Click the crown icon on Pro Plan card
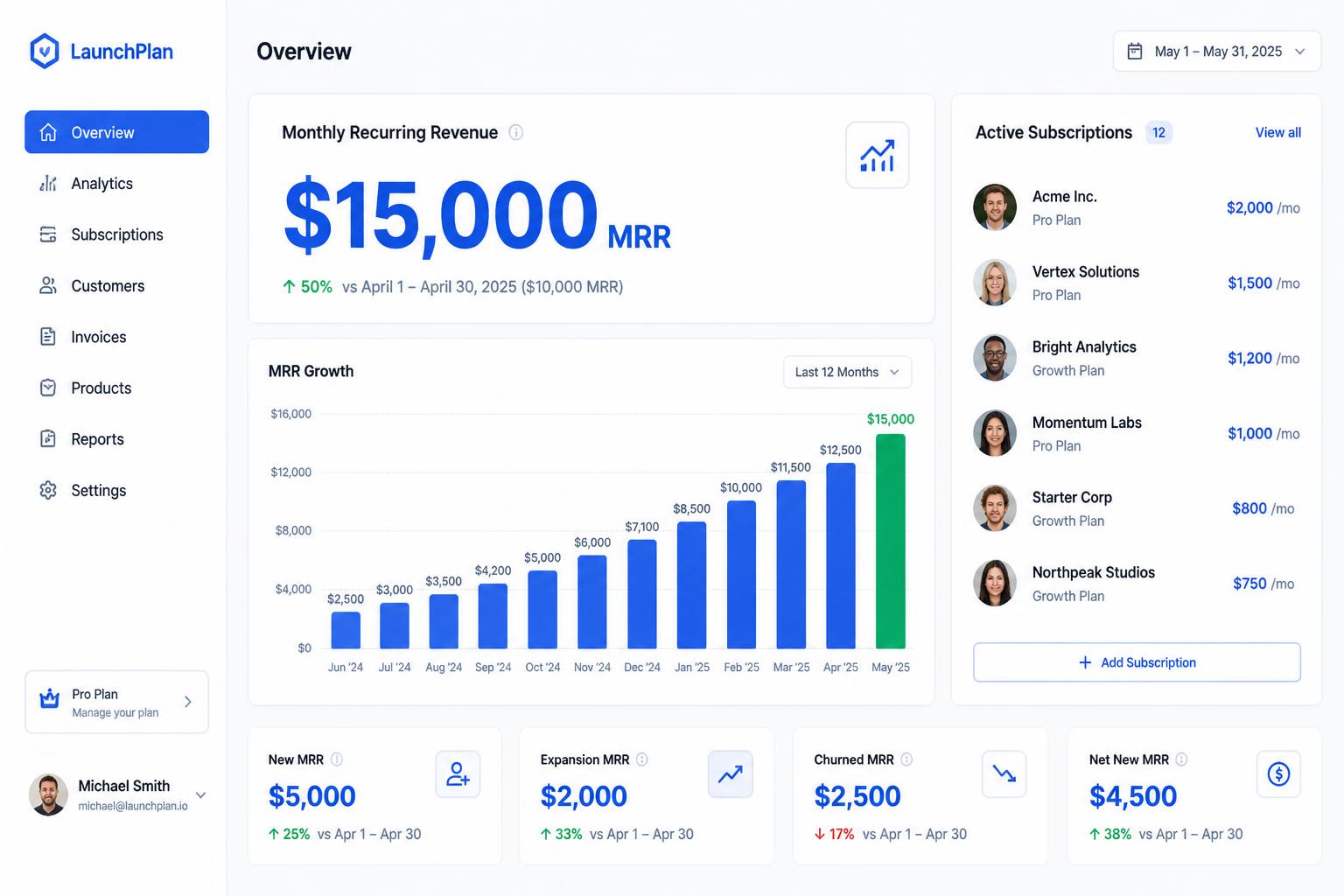Image resolution: width=1344 pixels, height=896 pixels. click(50, 698)
